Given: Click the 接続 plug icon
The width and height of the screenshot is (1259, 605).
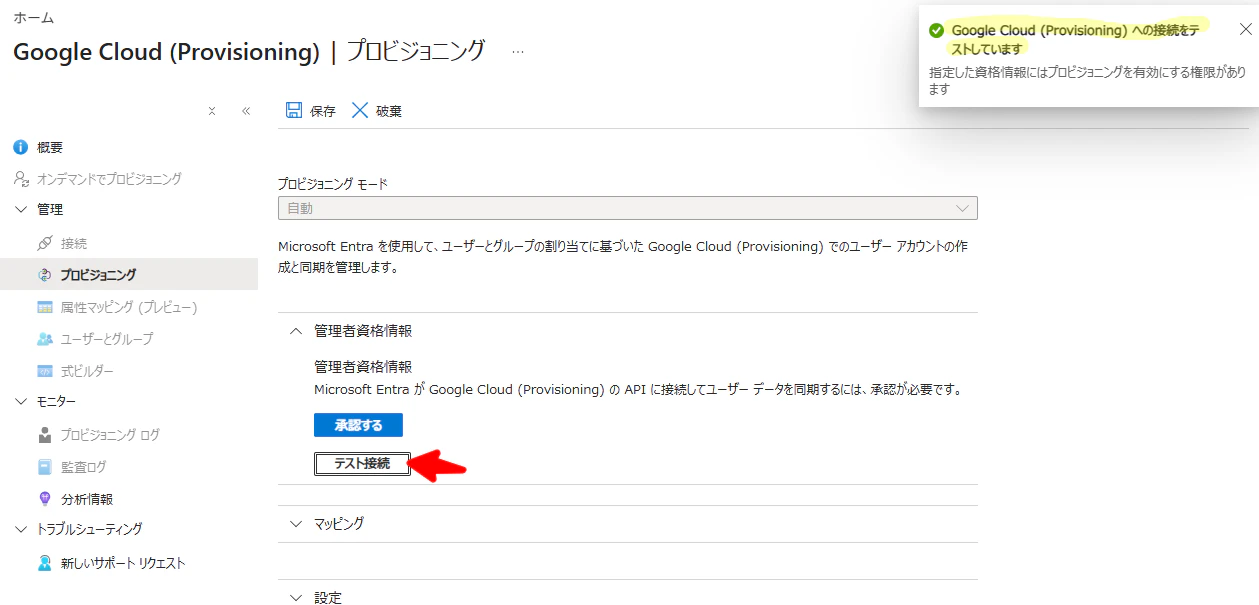Looking at the screenshot, I should click(x=45, y=243).
